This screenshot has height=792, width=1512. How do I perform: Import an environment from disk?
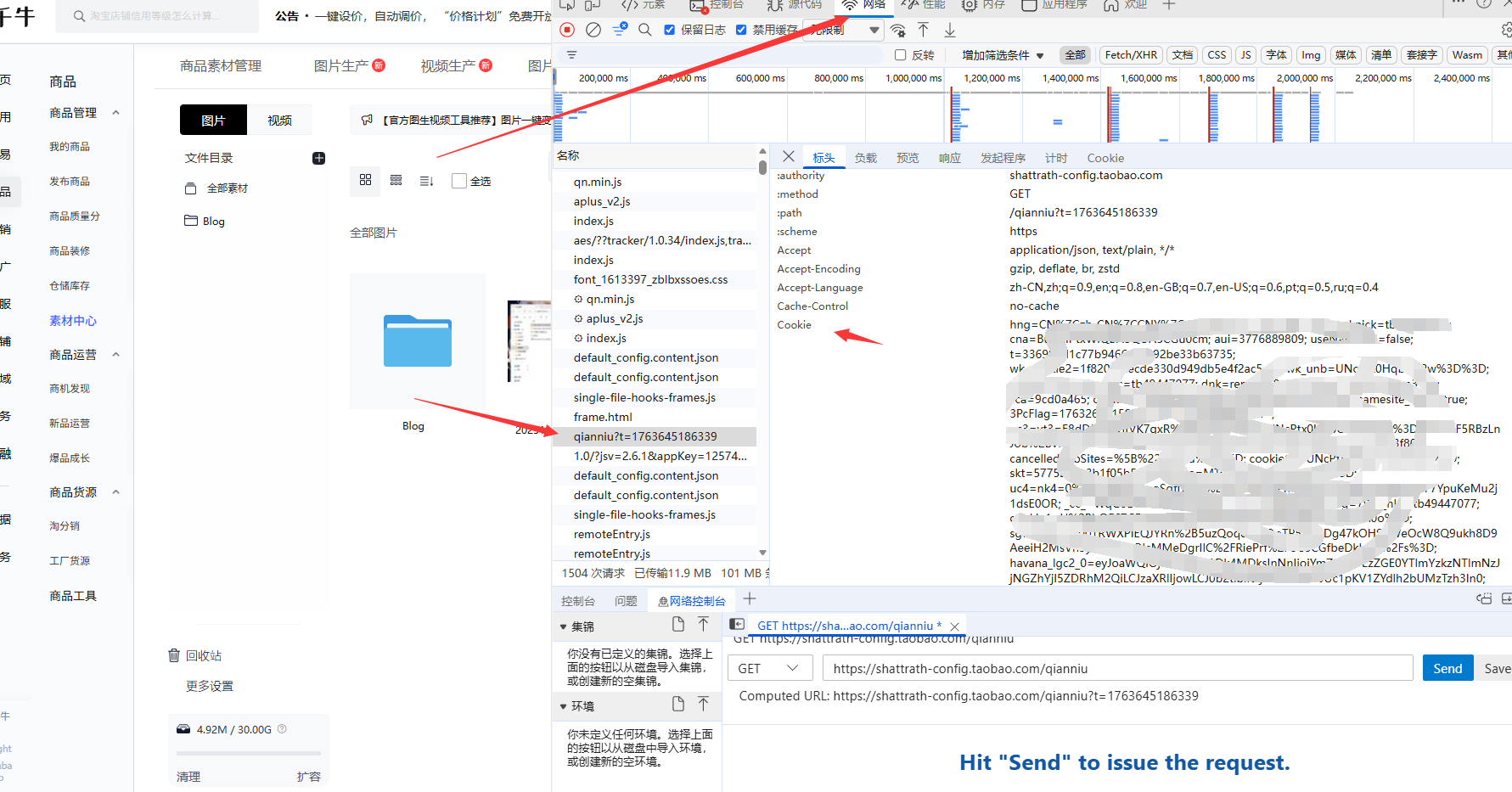coord(704,705)
